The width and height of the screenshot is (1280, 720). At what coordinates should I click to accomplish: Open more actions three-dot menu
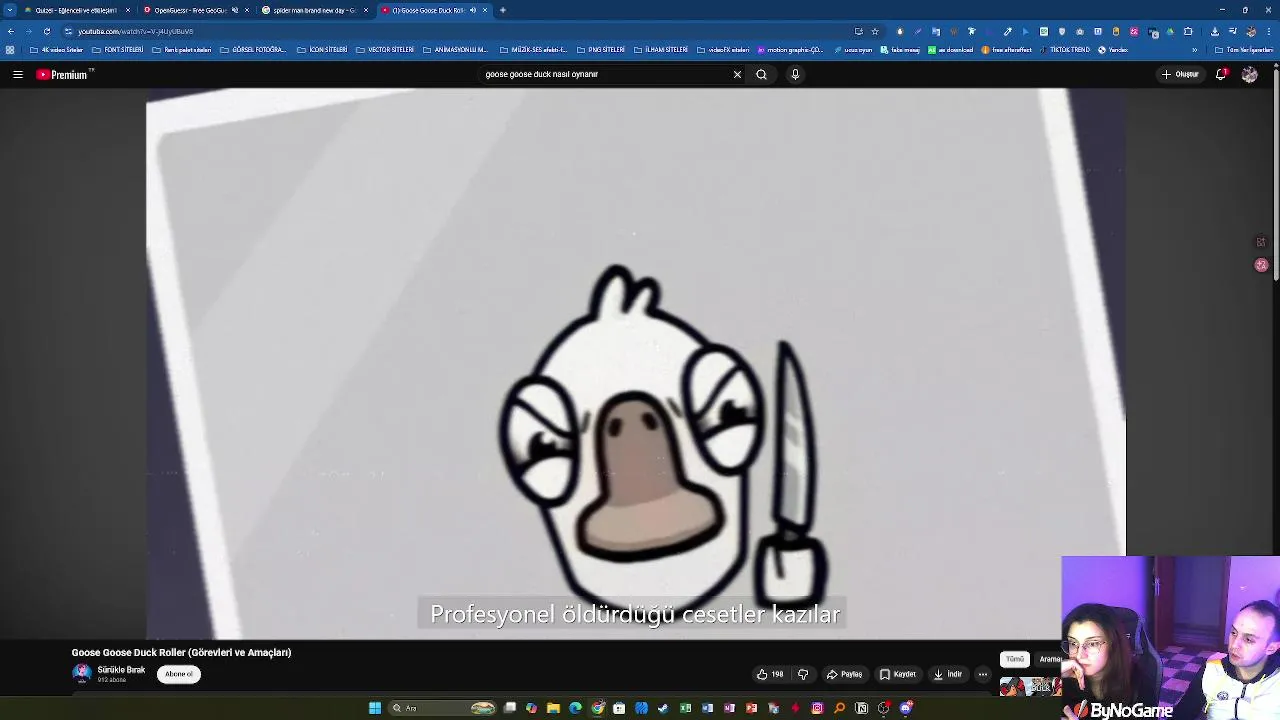click(982, 674)
